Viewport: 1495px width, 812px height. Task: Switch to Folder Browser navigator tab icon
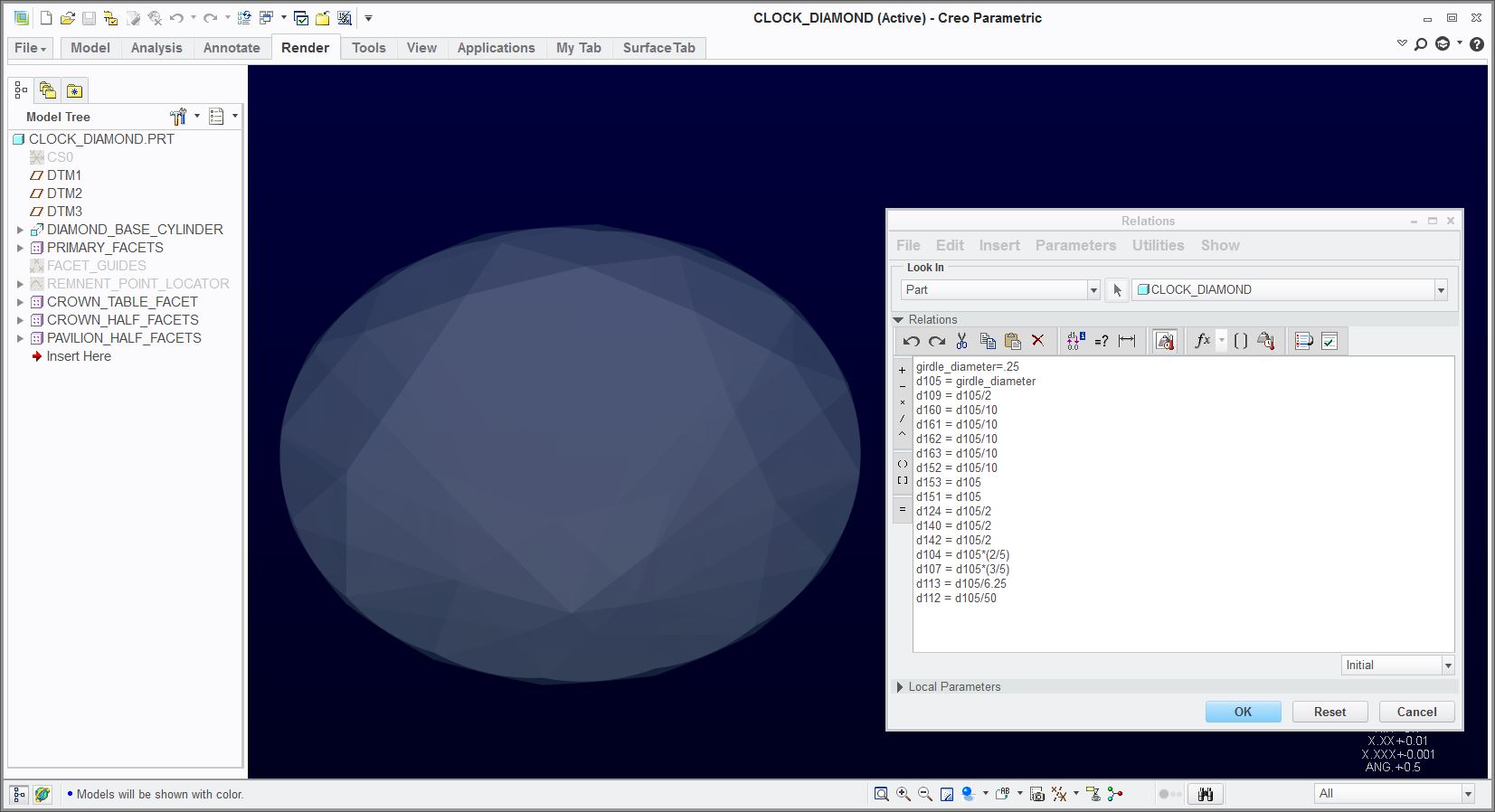tap(48, 90)
